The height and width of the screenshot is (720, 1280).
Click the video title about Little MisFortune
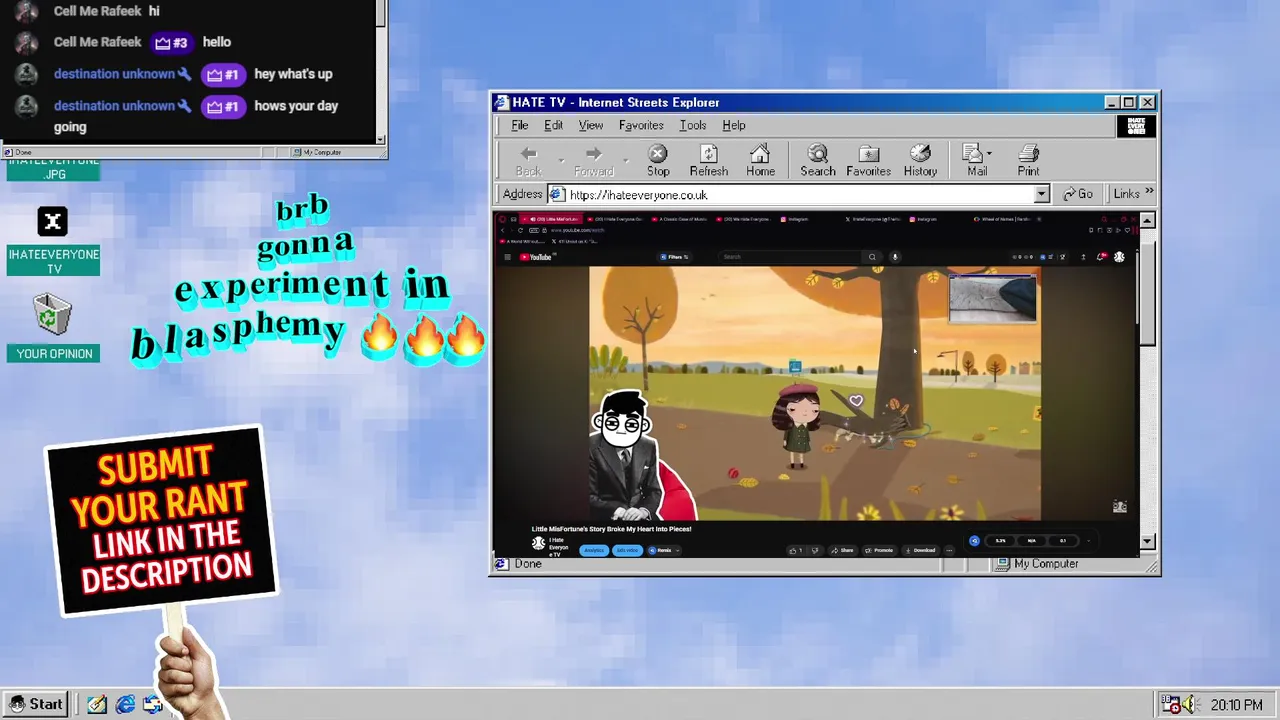coord(611,529)
